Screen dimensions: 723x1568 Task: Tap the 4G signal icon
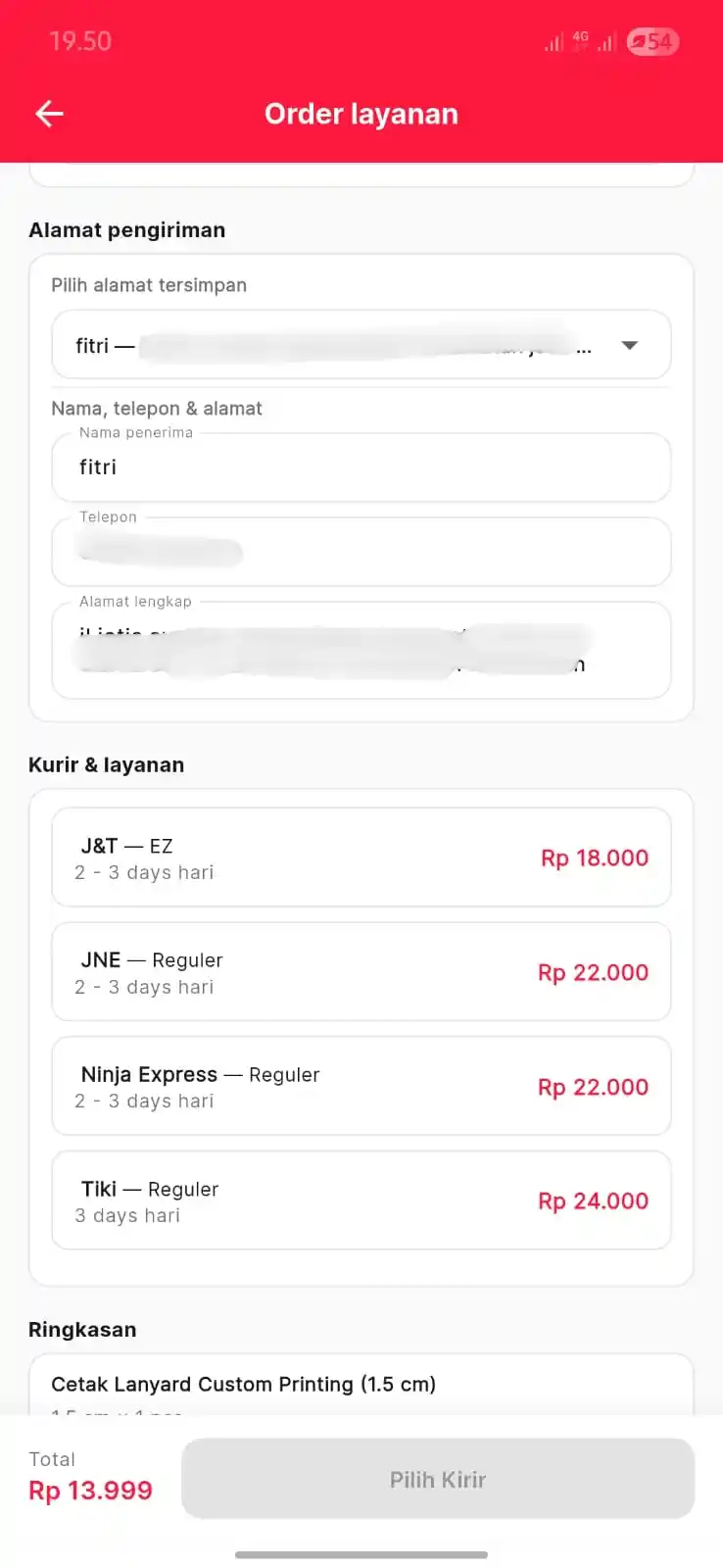[581, 41]
